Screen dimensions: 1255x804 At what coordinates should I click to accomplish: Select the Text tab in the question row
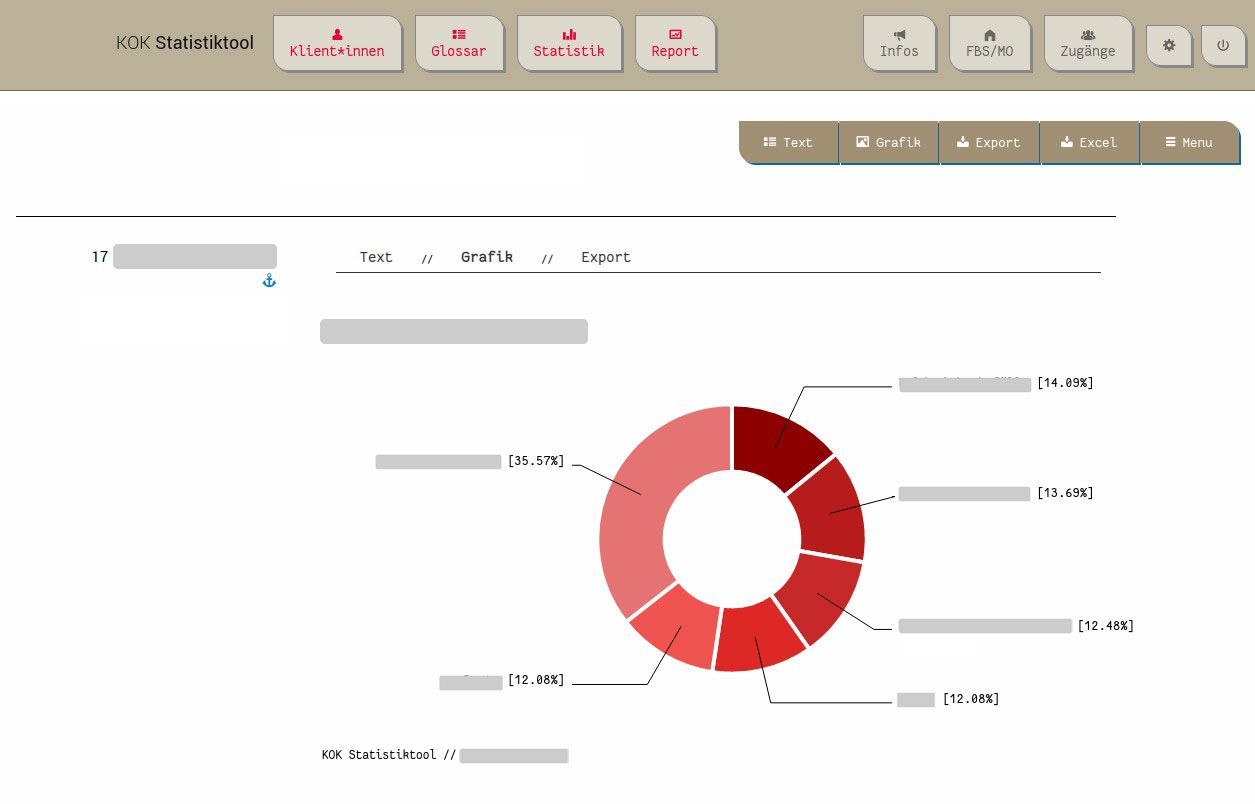pos(375,257)
